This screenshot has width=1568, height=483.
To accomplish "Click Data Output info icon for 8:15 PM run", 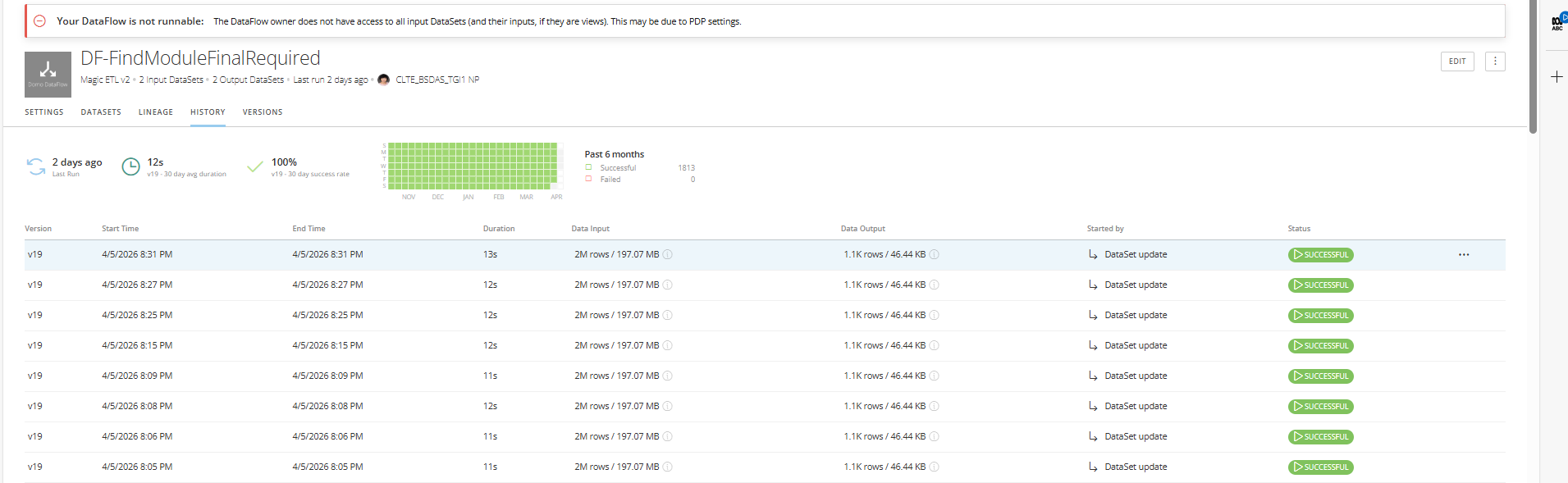I will [x=935, y=346].
